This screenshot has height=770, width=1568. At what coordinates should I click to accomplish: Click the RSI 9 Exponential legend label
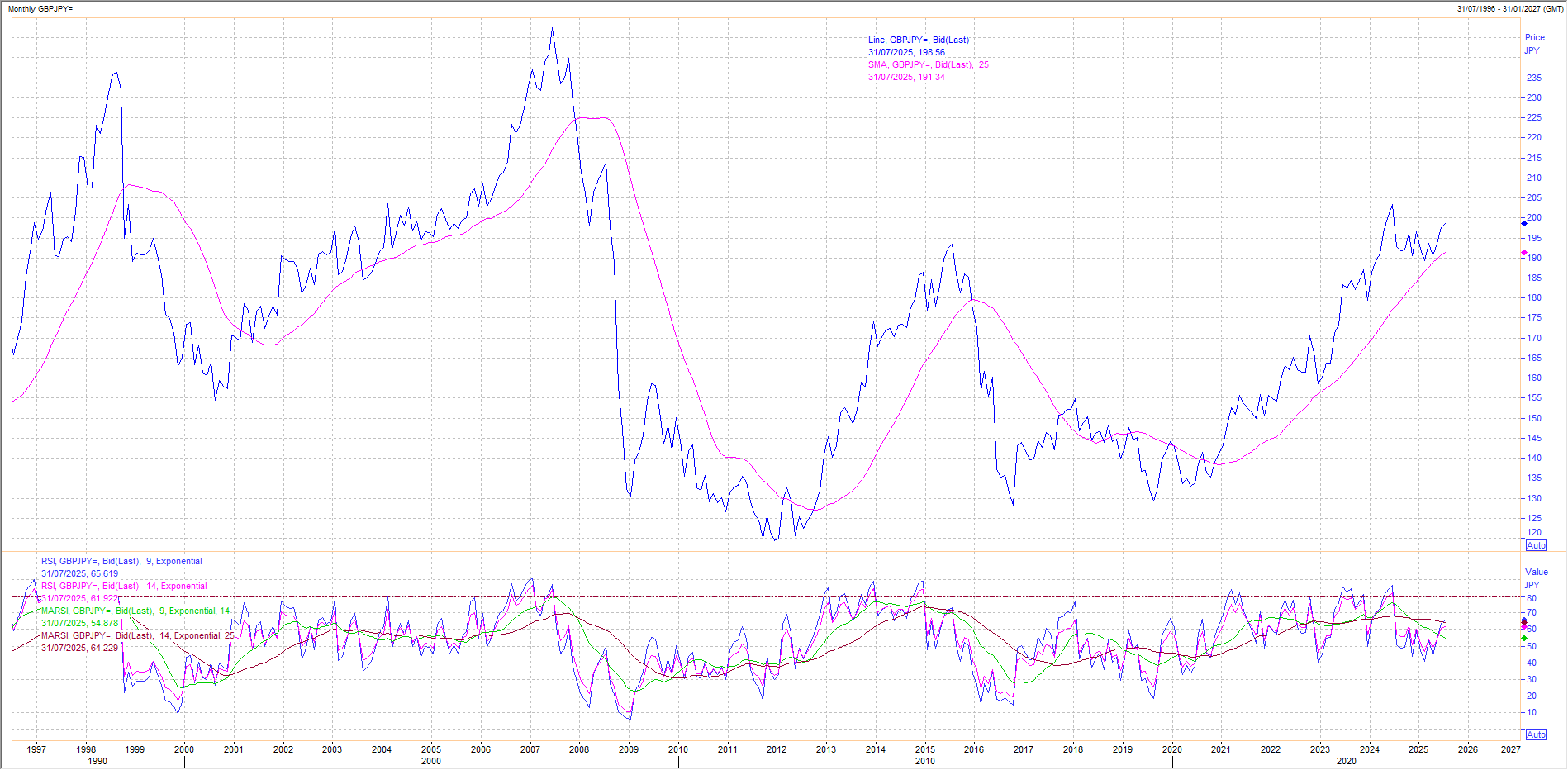(121, 561)
